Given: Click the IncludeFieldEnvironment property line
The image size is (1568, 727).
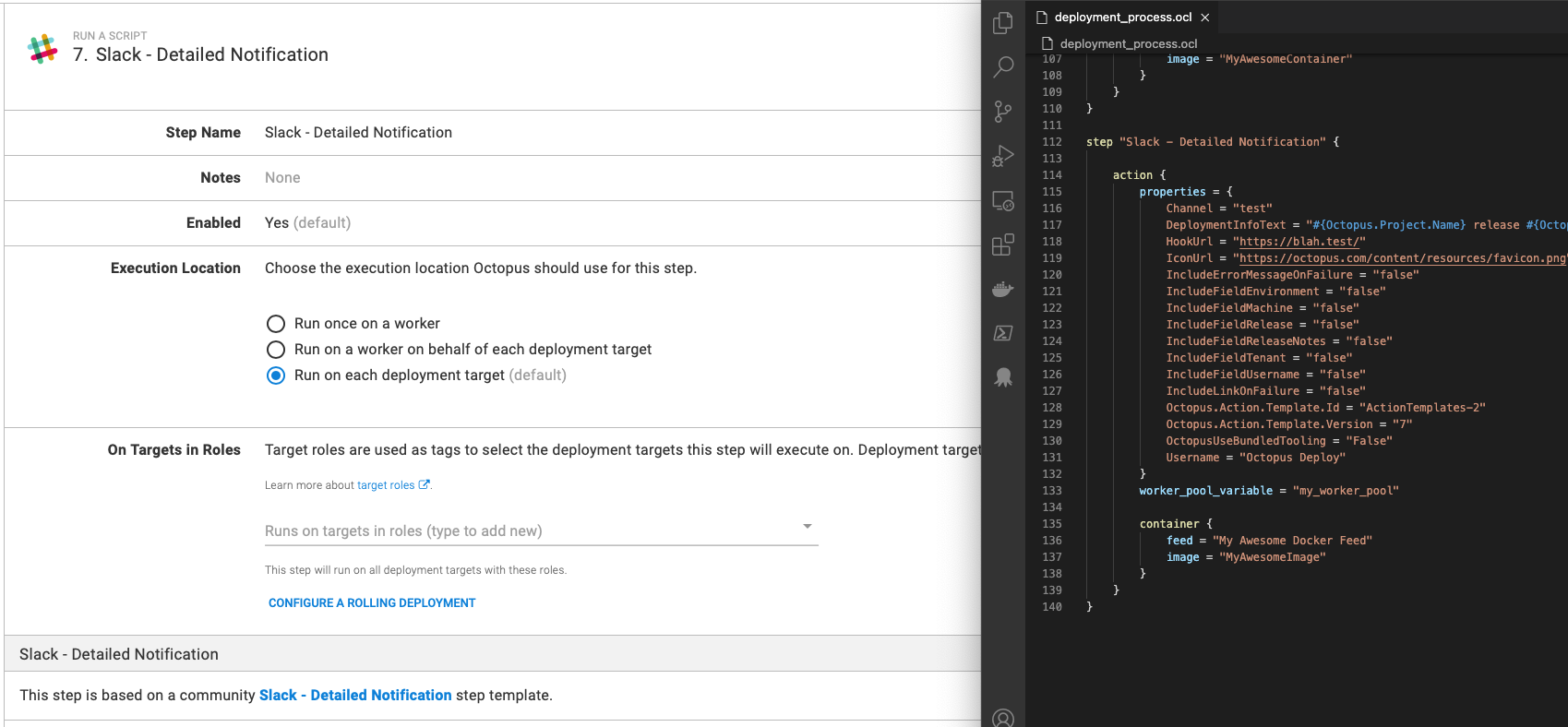Looking at the screenshot, I should (x=1275, y=292).
